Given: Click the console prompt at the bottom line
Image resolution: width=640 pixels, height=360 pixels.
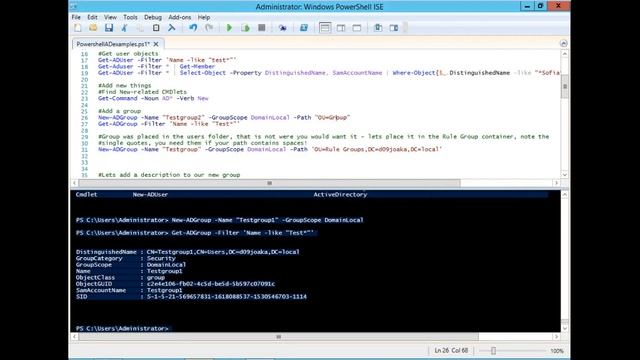Looking at the screenshot, I should pos(122,328).
